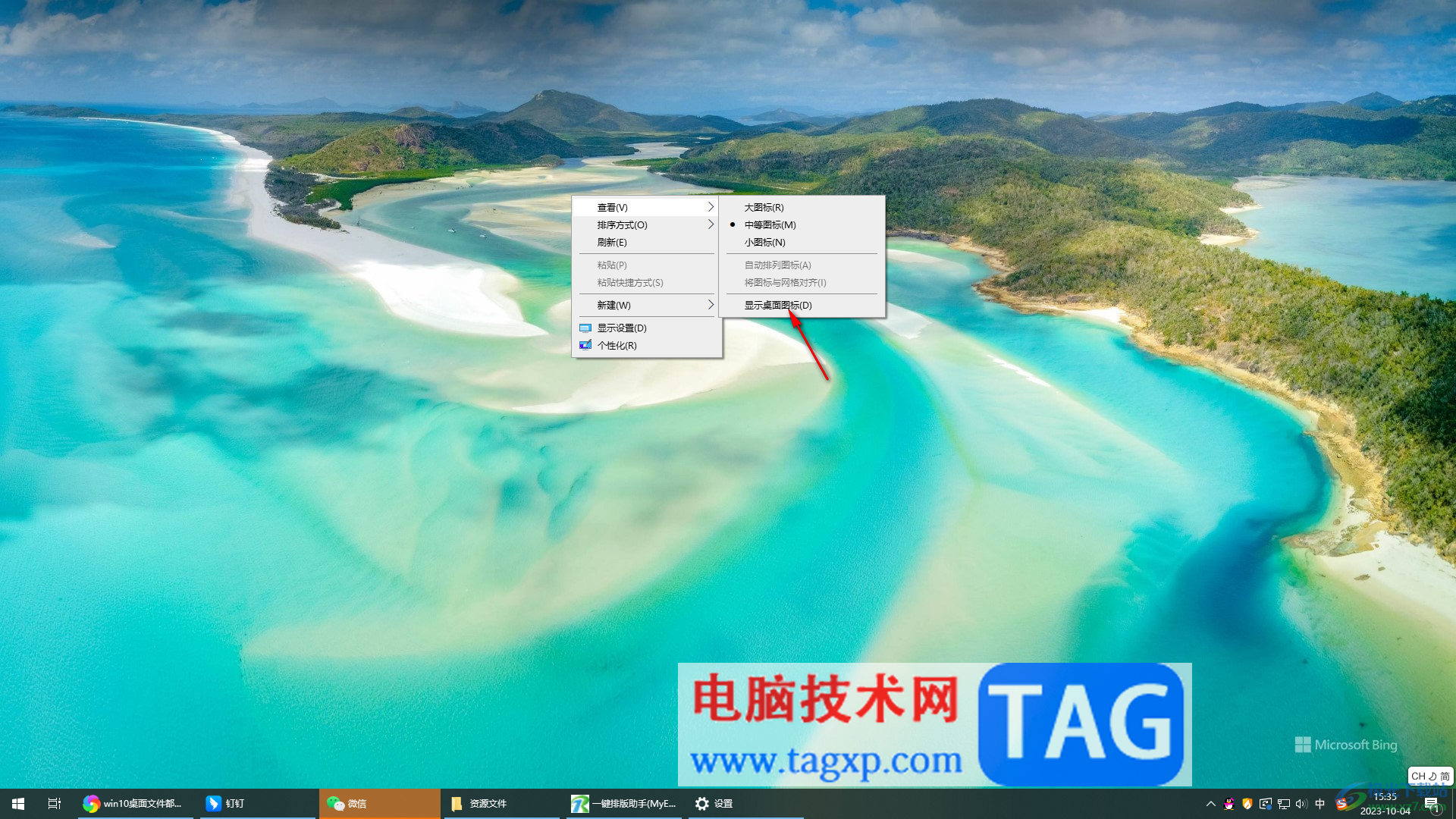
Task: Click 显示桌面图标(D) to toggle desktop icons
Action: (777, 305)
